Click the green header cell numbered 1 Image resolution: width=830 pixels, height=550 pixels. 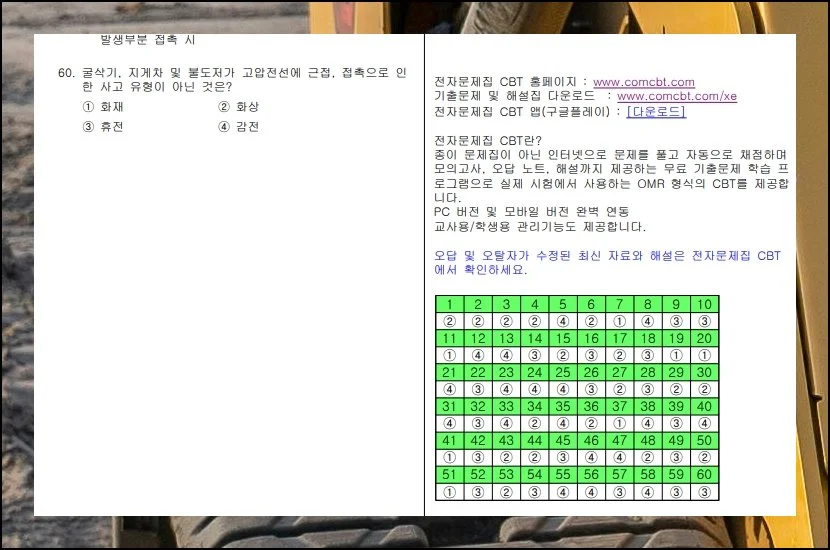point(450,304)
